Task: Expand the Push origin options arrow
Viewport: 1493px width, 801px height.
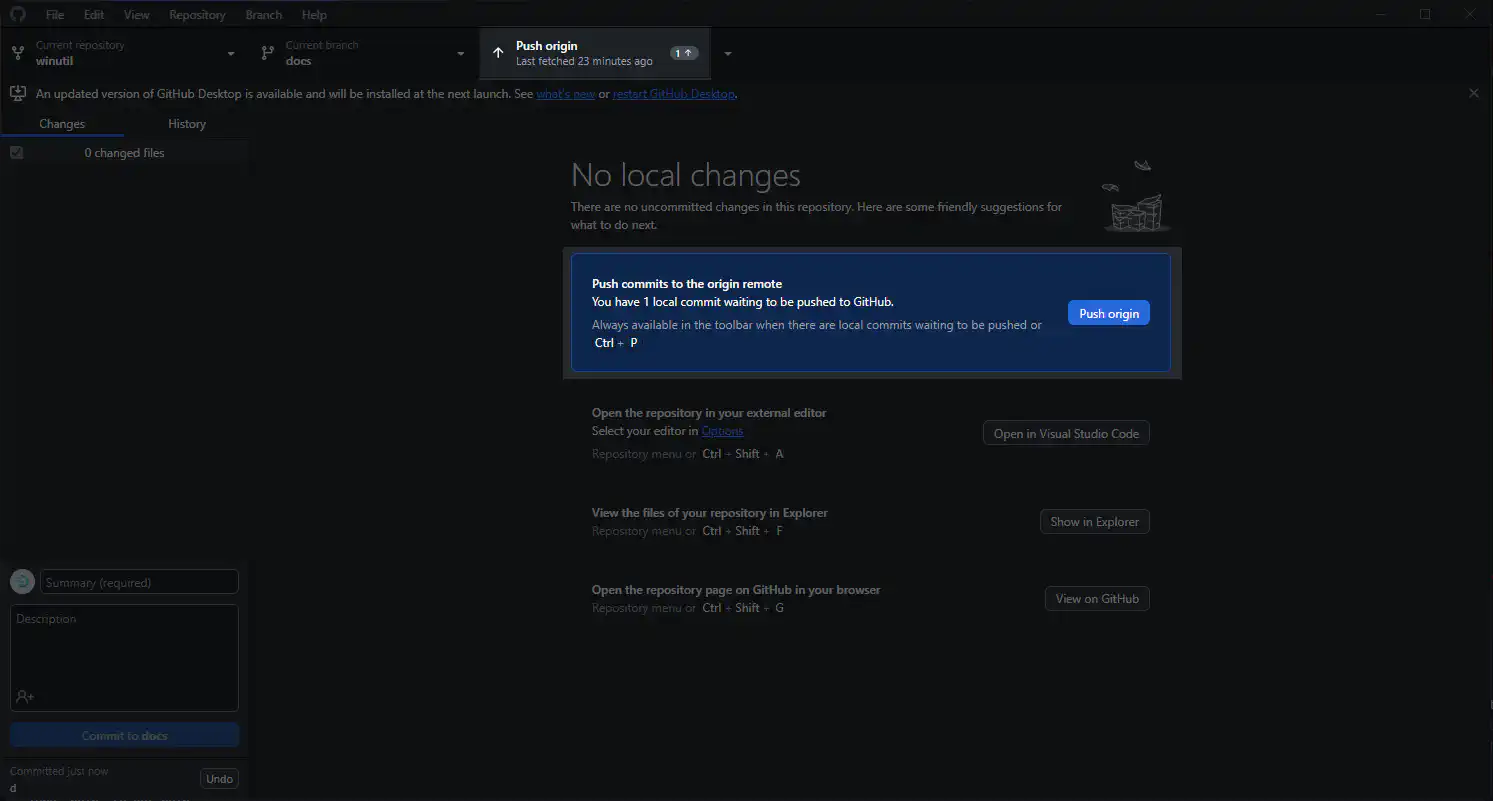Action: 727,53
